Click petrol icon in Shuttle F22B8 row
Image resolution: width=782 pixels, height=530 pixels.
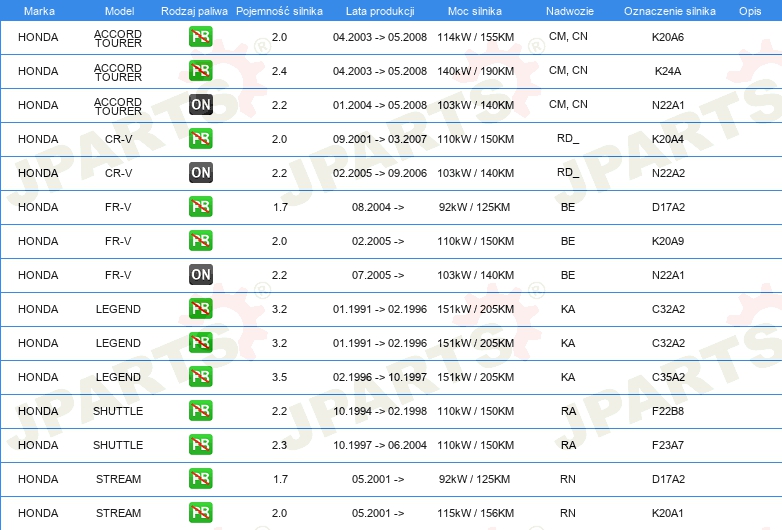point(200,410)
